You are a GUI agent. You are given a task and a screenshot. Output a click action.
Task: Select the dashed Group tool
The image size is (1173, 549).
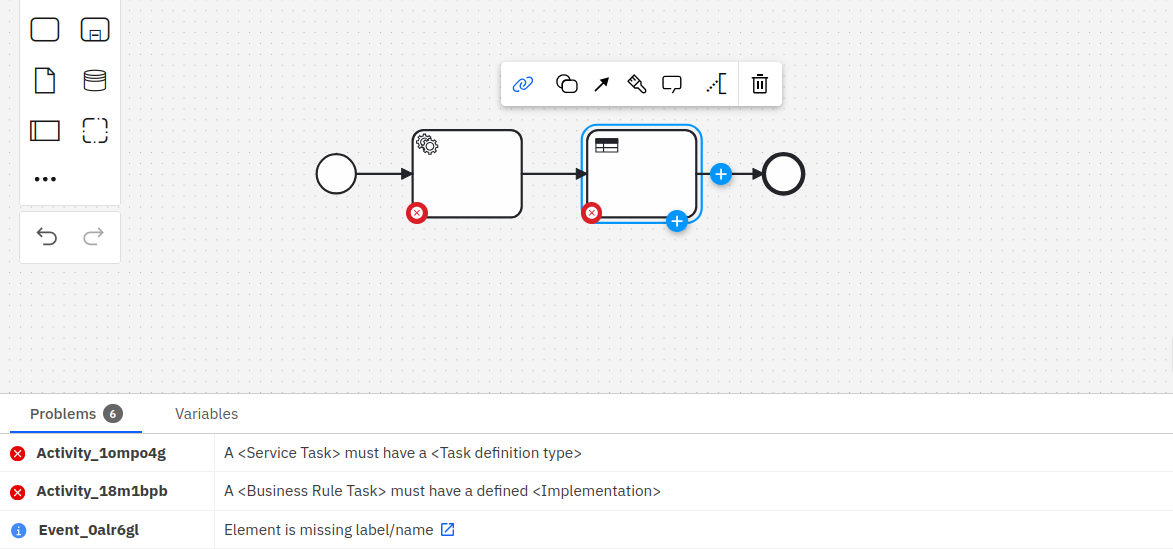[95, 130]
